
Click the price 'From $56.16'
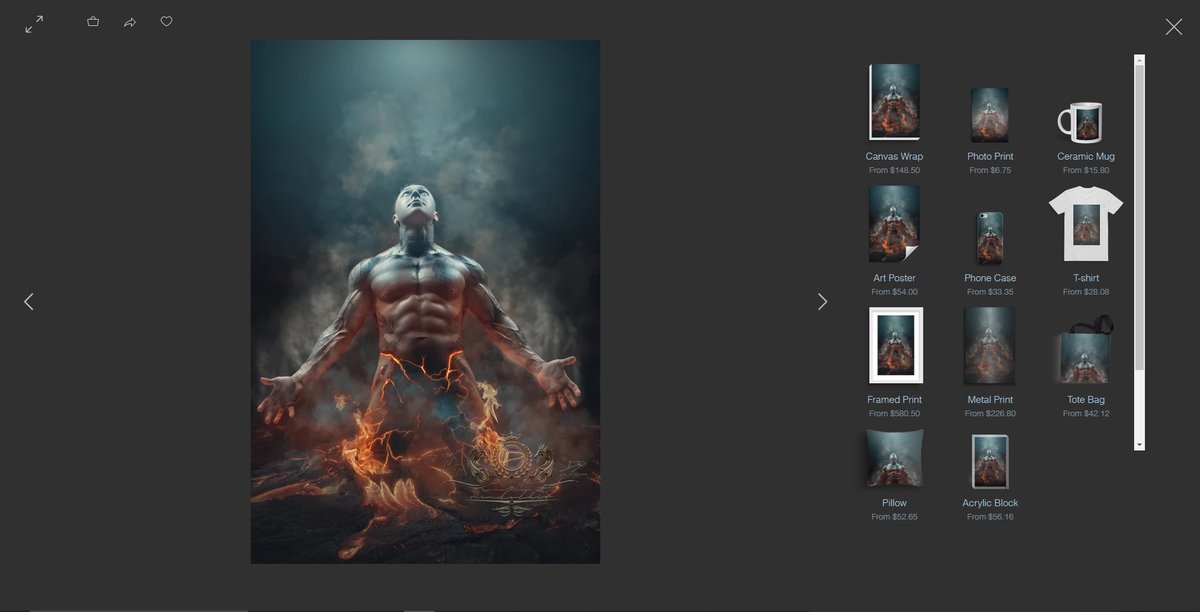[990, 517]
